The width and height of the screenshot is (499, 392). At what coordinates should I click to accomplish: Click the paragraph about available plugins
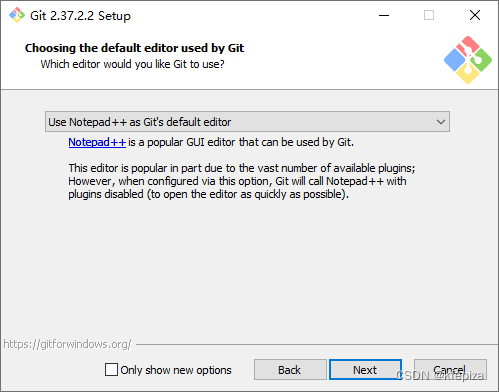coord(242,181)
